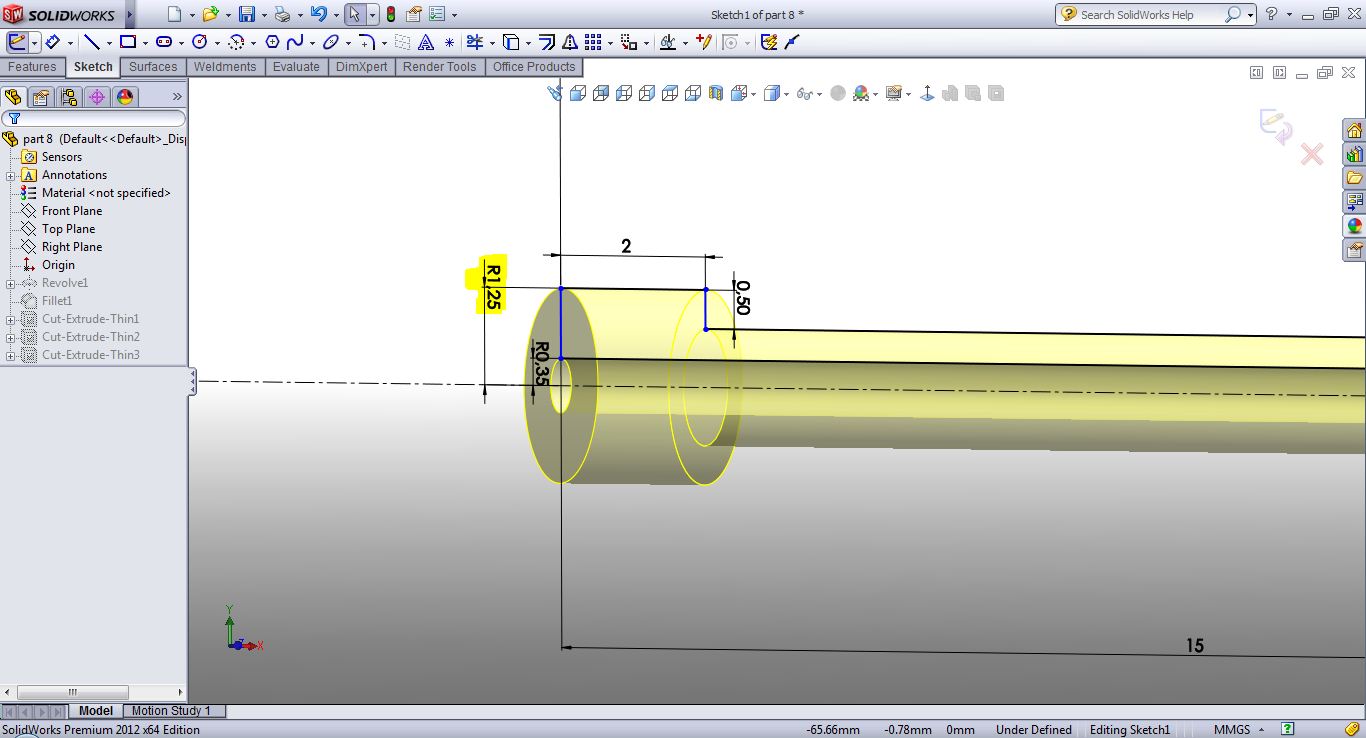Image resolution: width=1366 pixels, height=738 pixels.
Task: Open the Hide/Show Items dropdown arrow
Action: 819,94
